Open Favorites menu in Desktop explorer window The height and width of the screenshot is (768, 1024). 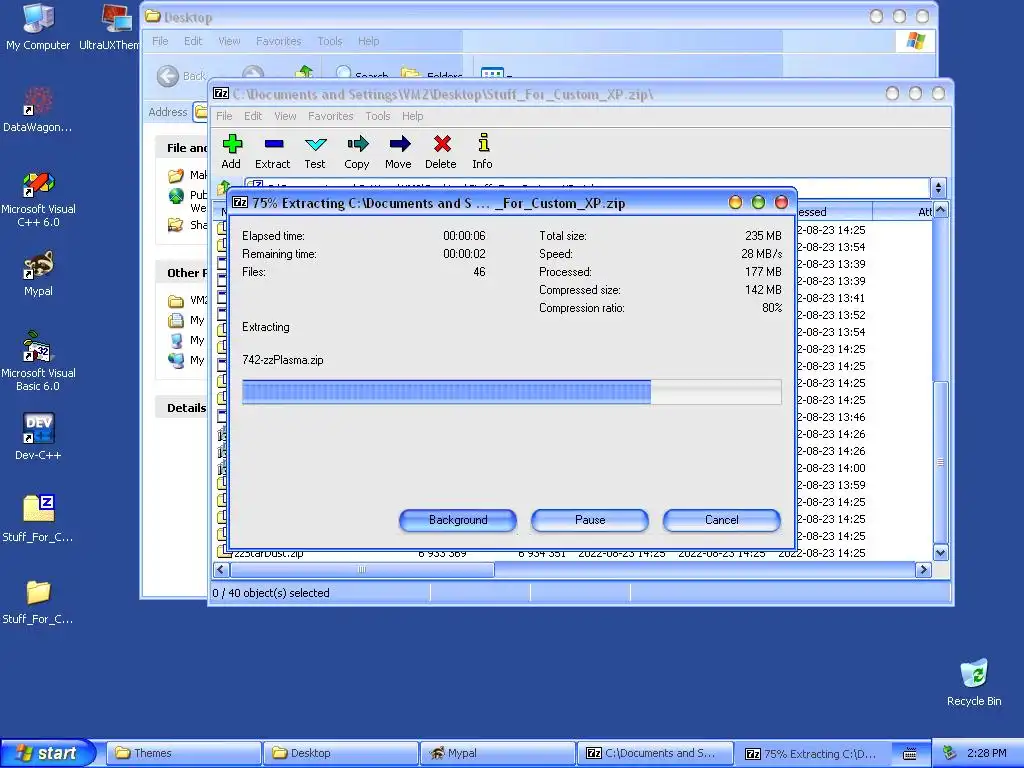tap(278, 41)
